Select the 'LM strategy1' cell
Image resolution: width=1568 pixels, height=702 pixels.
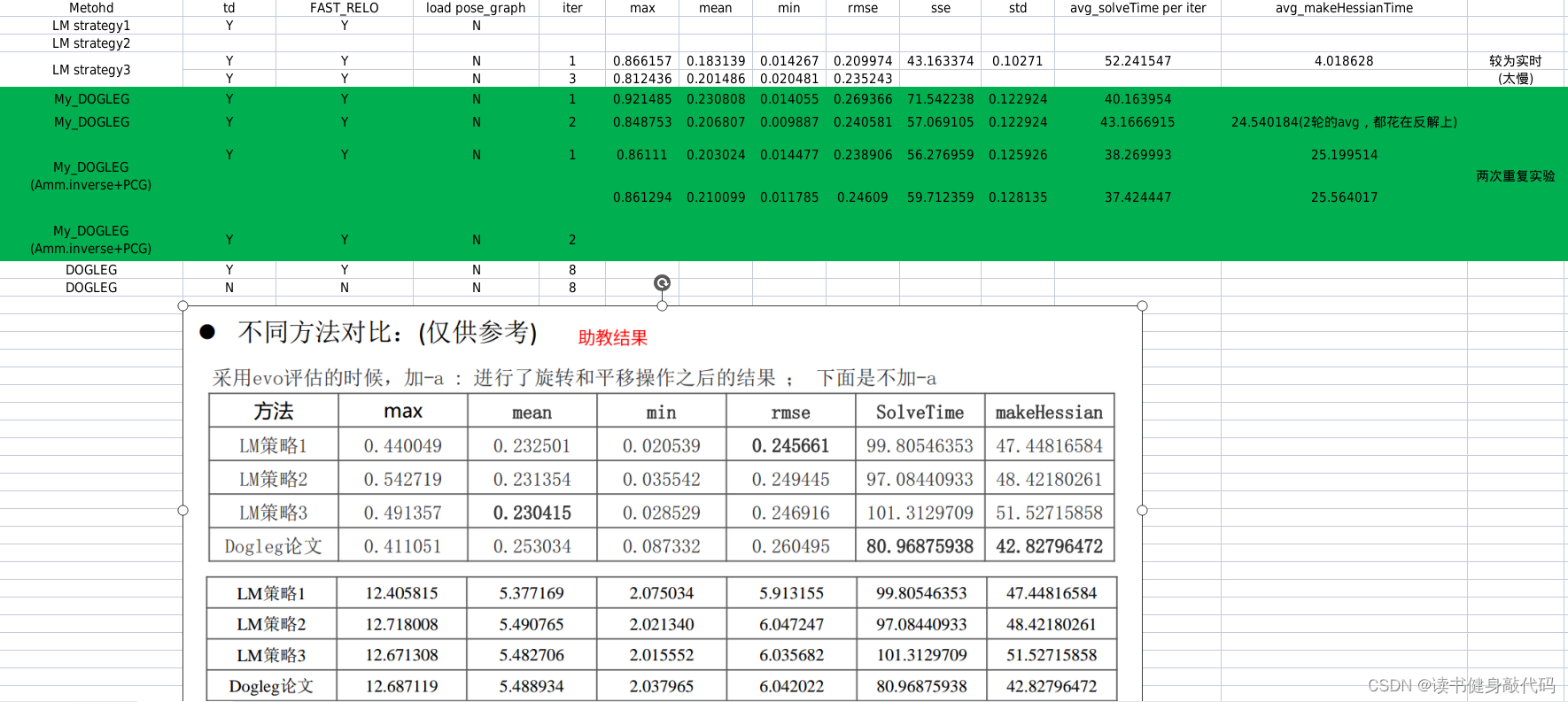tap(91, 26)
